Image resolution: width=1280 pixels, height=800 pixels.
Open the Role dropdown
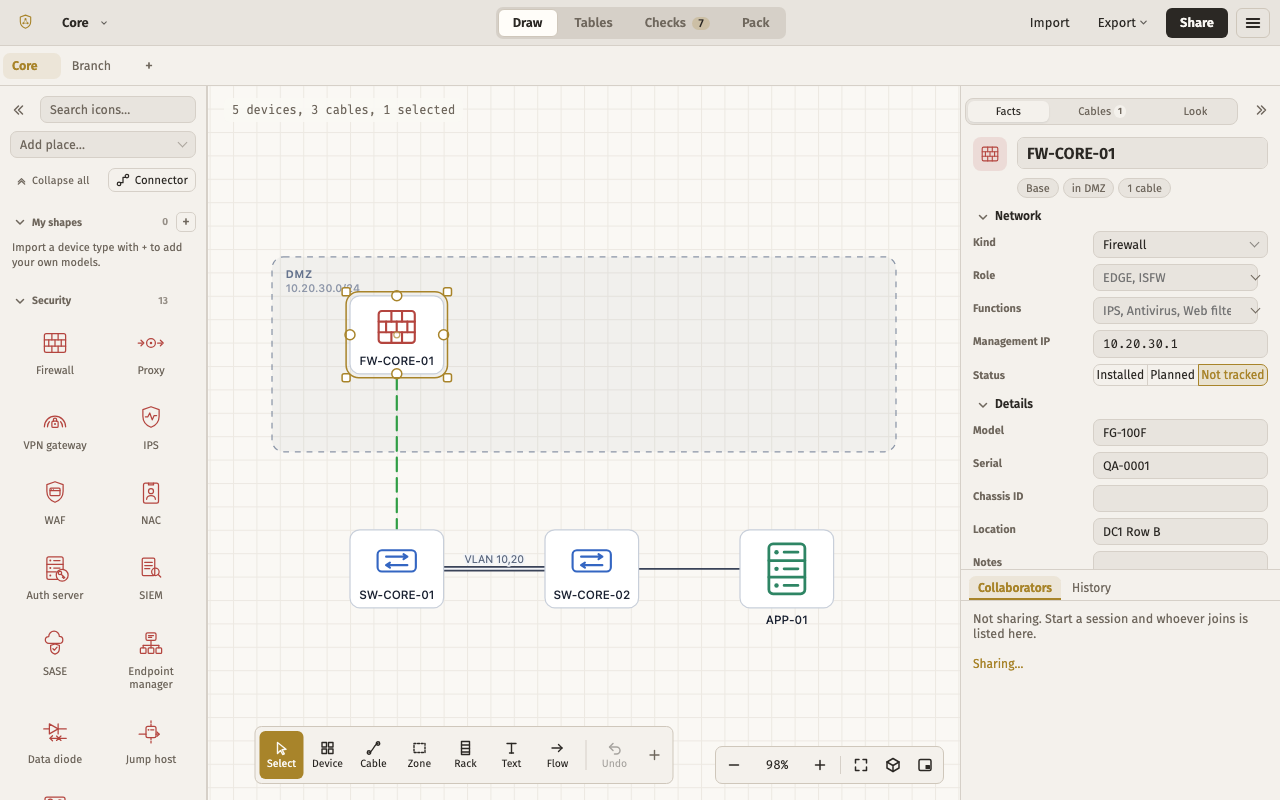click(x=1180, y=277)
